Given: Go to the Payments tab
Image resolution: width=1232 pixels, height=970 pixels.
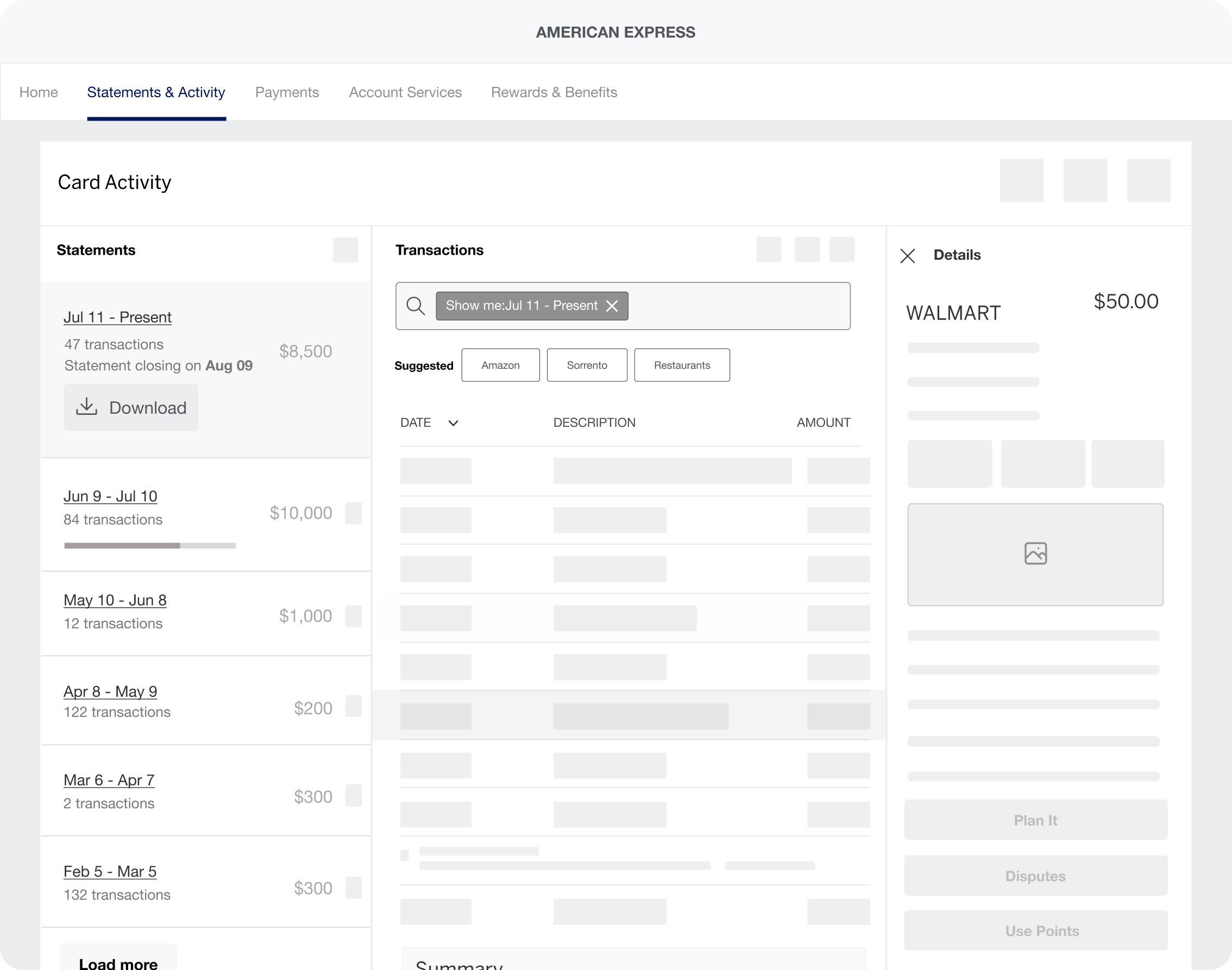Looking at the screenshot, I should point(287,92).
